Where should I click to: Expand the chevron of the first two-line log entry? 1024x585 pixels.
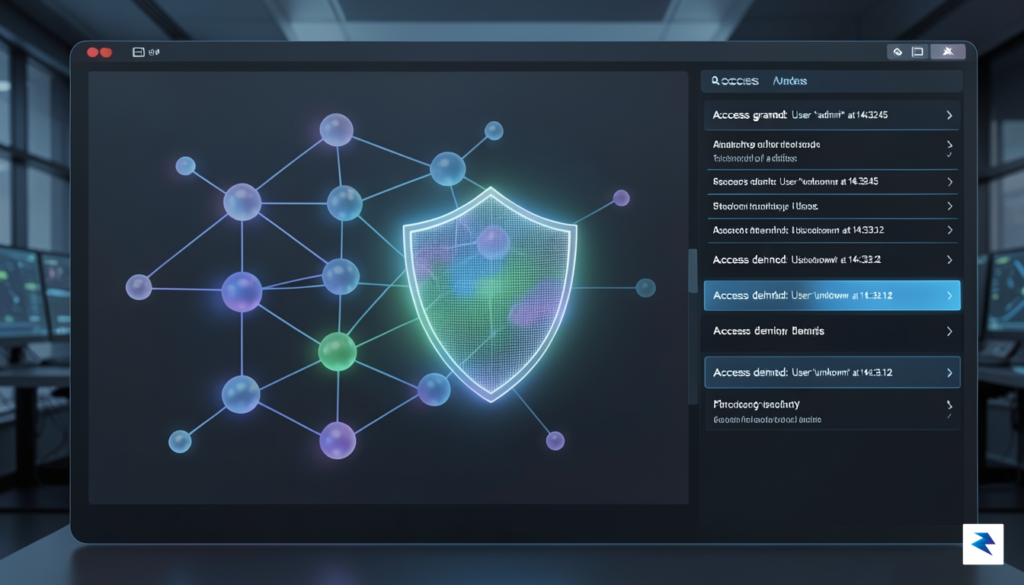(949, 145)
